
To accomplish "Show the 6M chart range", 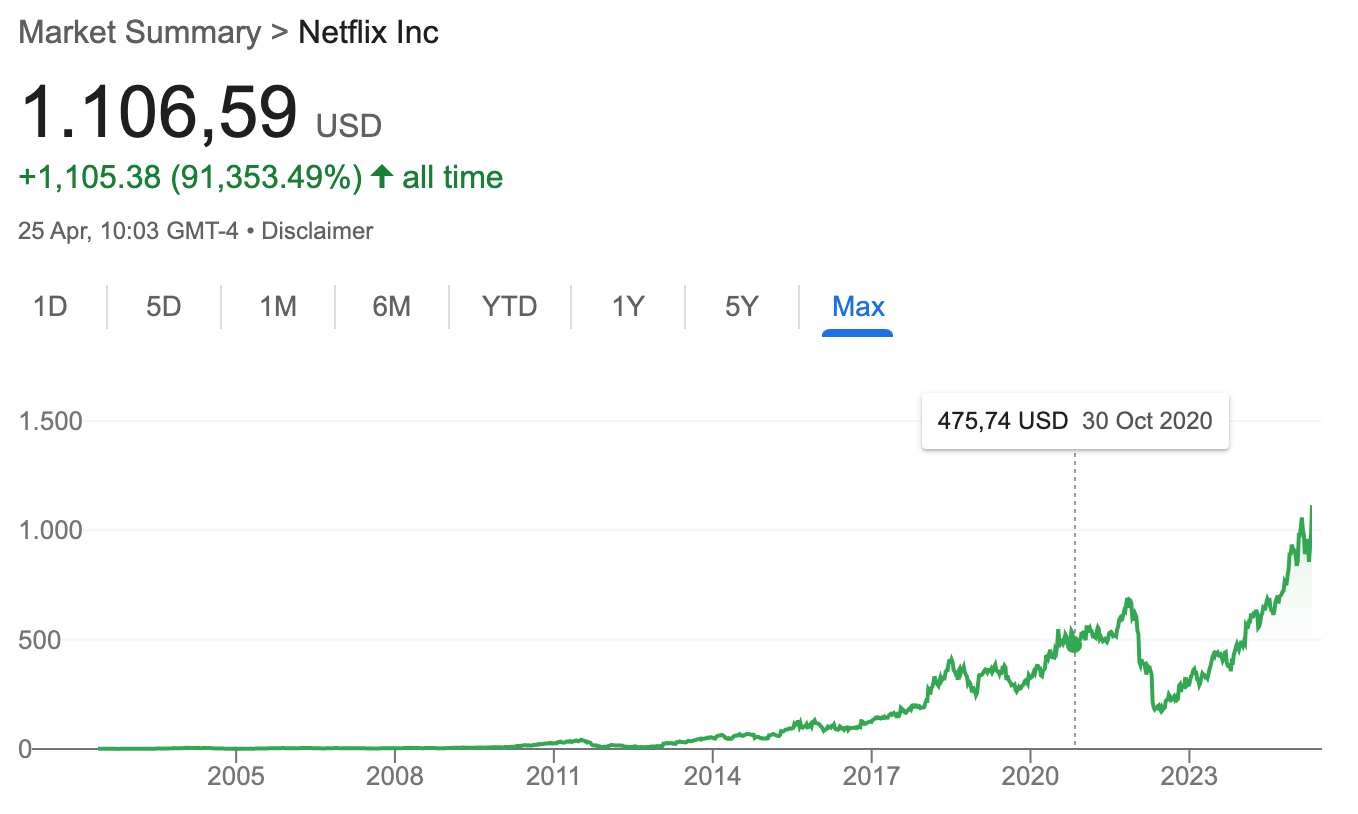I will (x=392, y=306).
